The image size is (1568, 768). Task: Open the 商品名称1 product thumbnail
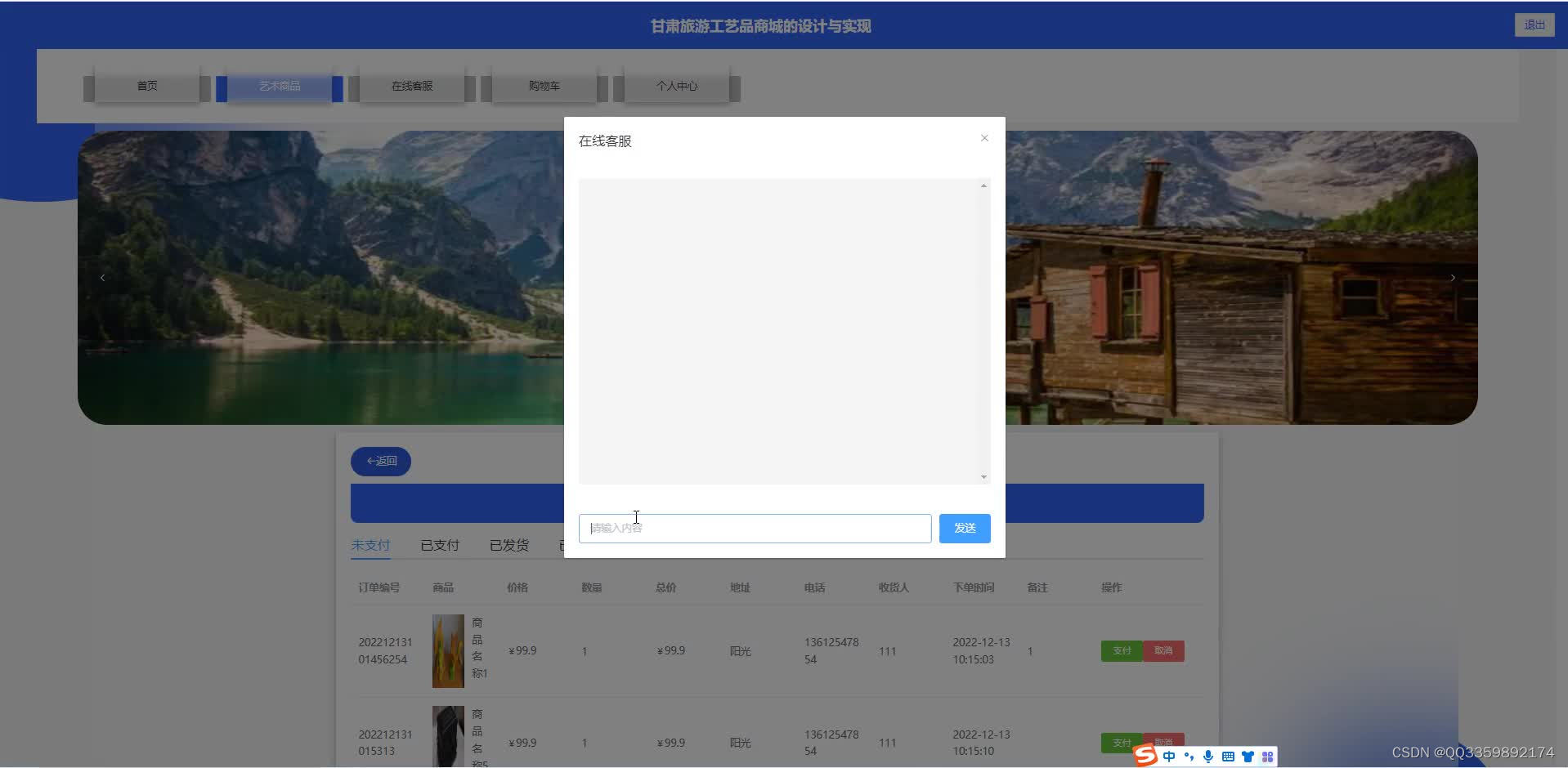(x=448, y=651)
